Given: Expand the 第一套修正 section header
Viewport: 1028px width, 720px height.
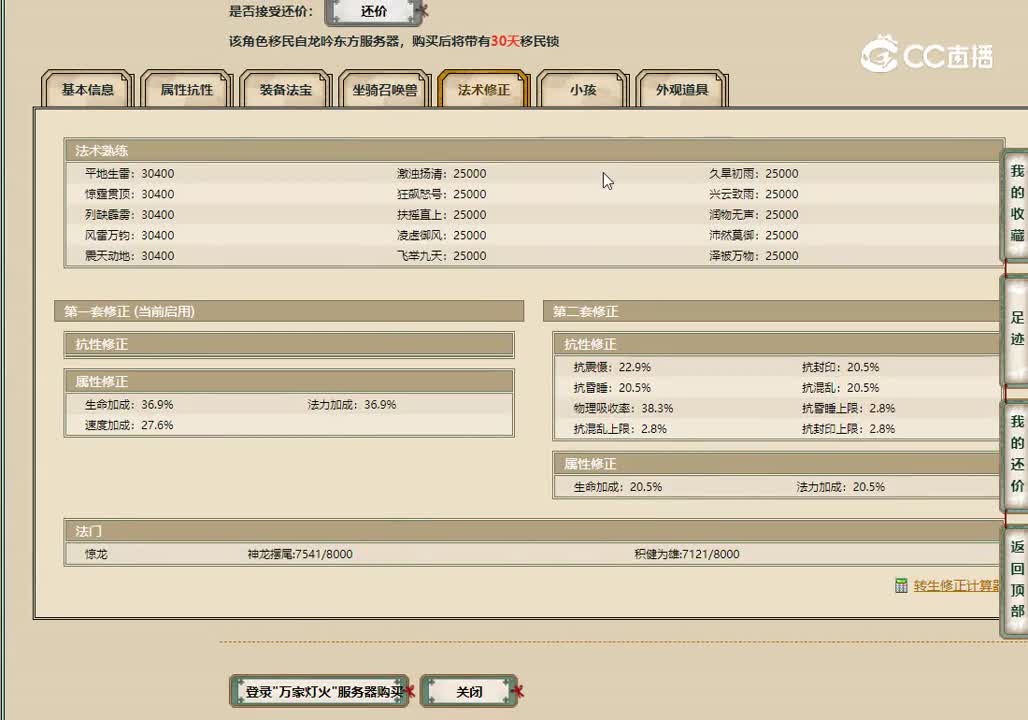Looking at the screenshot, I should click(x=288, y=311).
